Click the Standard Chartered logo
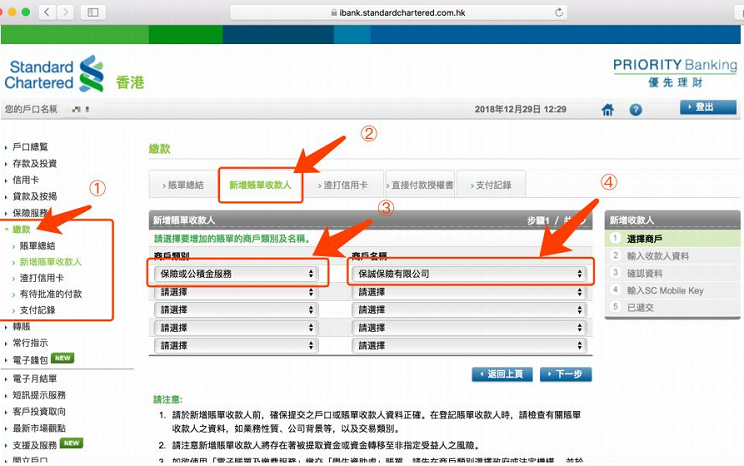Screen dimensions: 744x466 54,74
